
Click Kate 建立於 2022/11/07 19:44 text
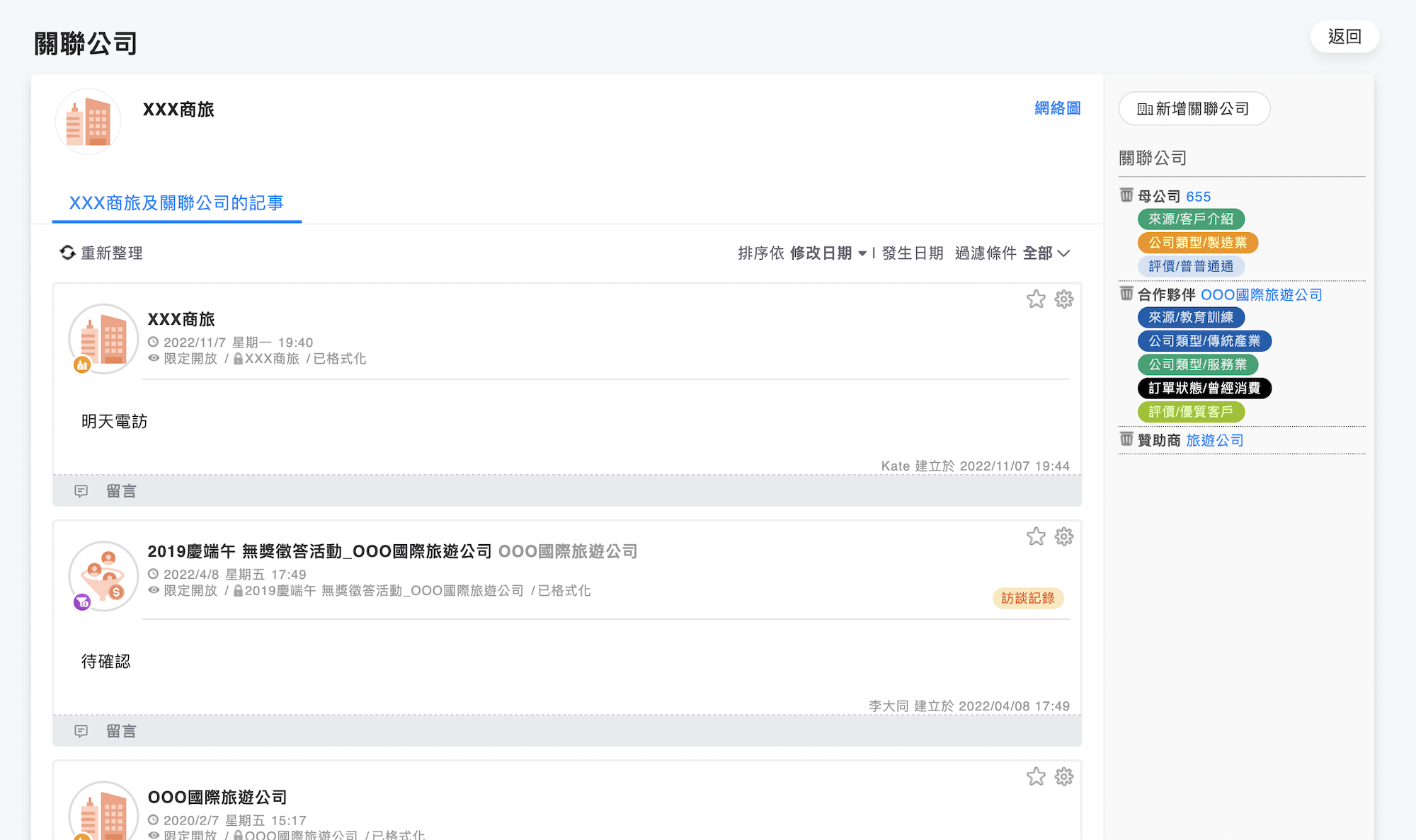975,466
